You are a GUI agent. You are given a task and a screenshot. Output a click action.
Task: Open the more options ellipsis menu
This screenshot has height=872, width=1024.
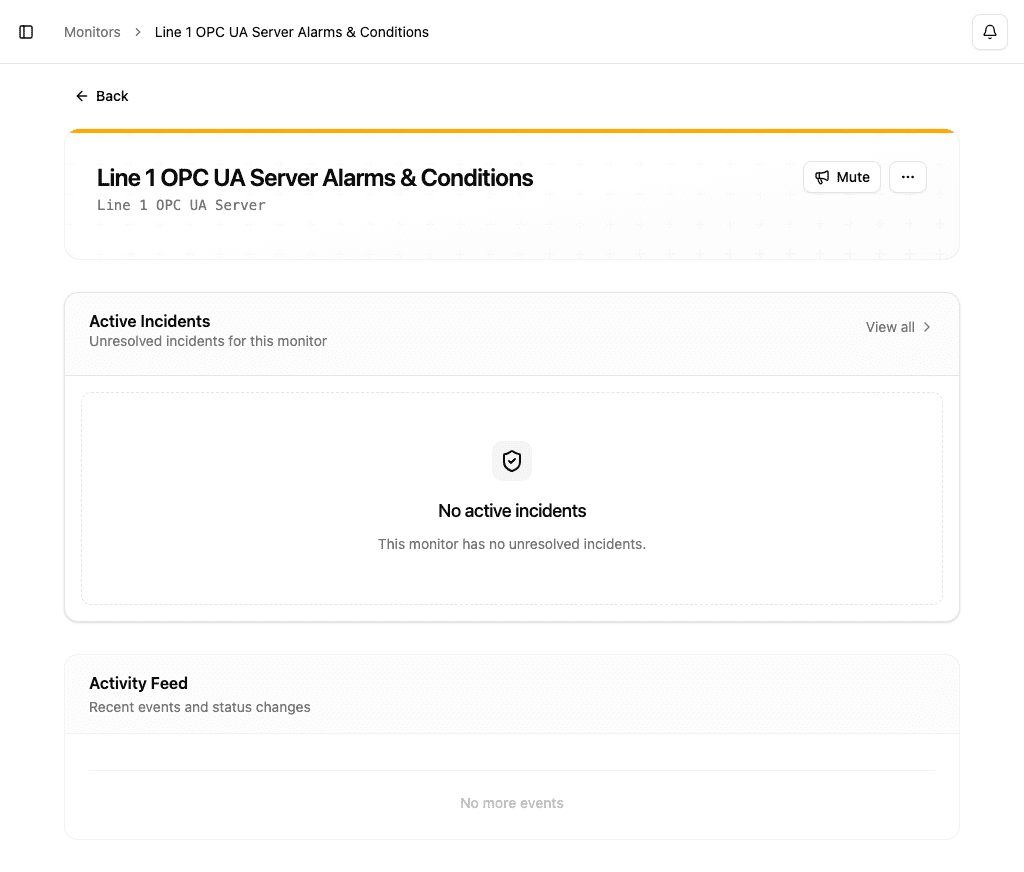coord(908,177)
